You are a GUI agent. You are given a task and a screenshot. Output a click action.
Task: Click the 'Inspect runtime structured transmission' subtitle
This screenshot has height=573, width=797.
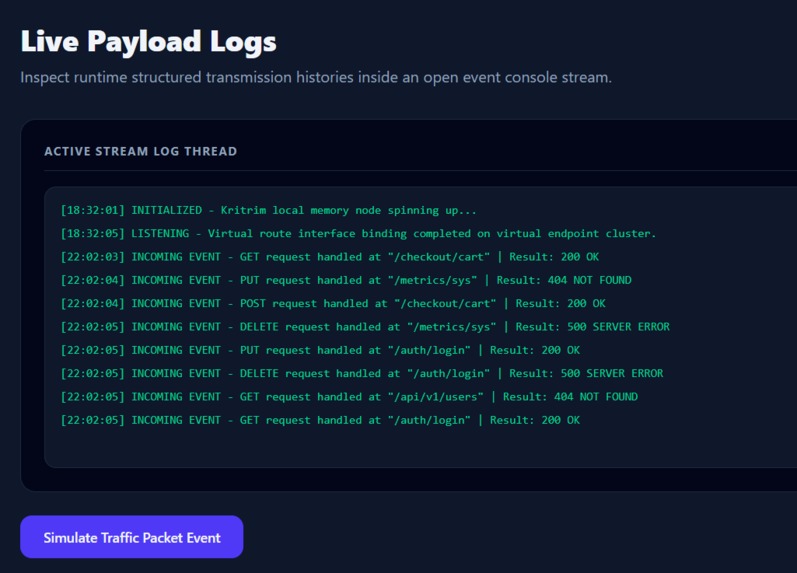pos(316,77)
